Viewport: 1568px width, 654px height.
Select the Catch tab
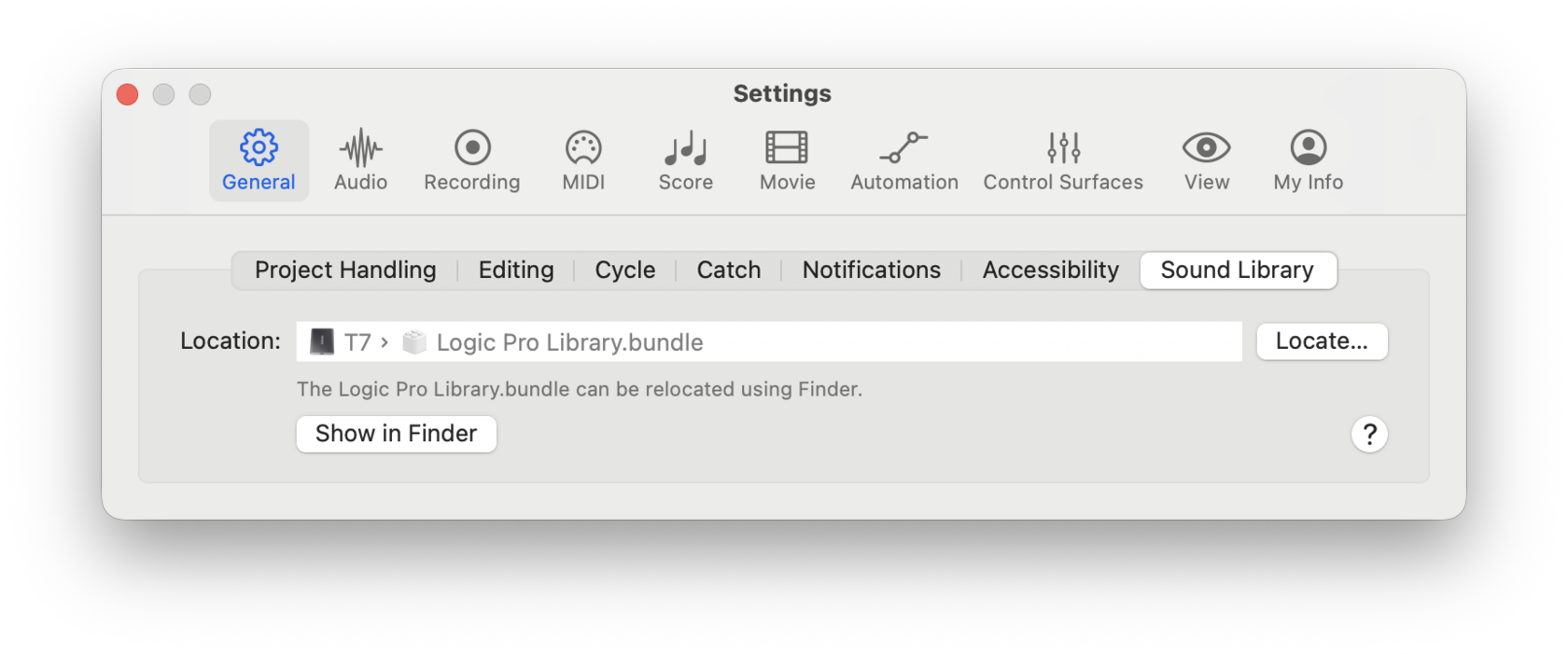(728, 271)
